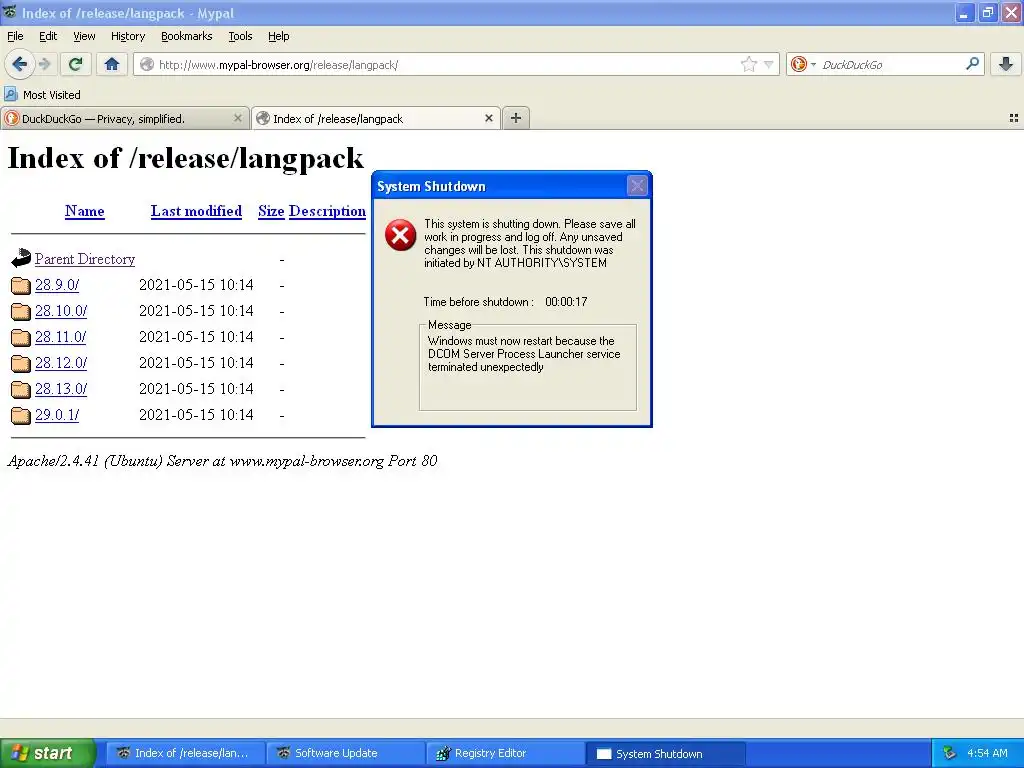Minimize the Mypal browser window
Image resolution: width=1024 pixels, height=768 pixels.
tap(964, 12)
